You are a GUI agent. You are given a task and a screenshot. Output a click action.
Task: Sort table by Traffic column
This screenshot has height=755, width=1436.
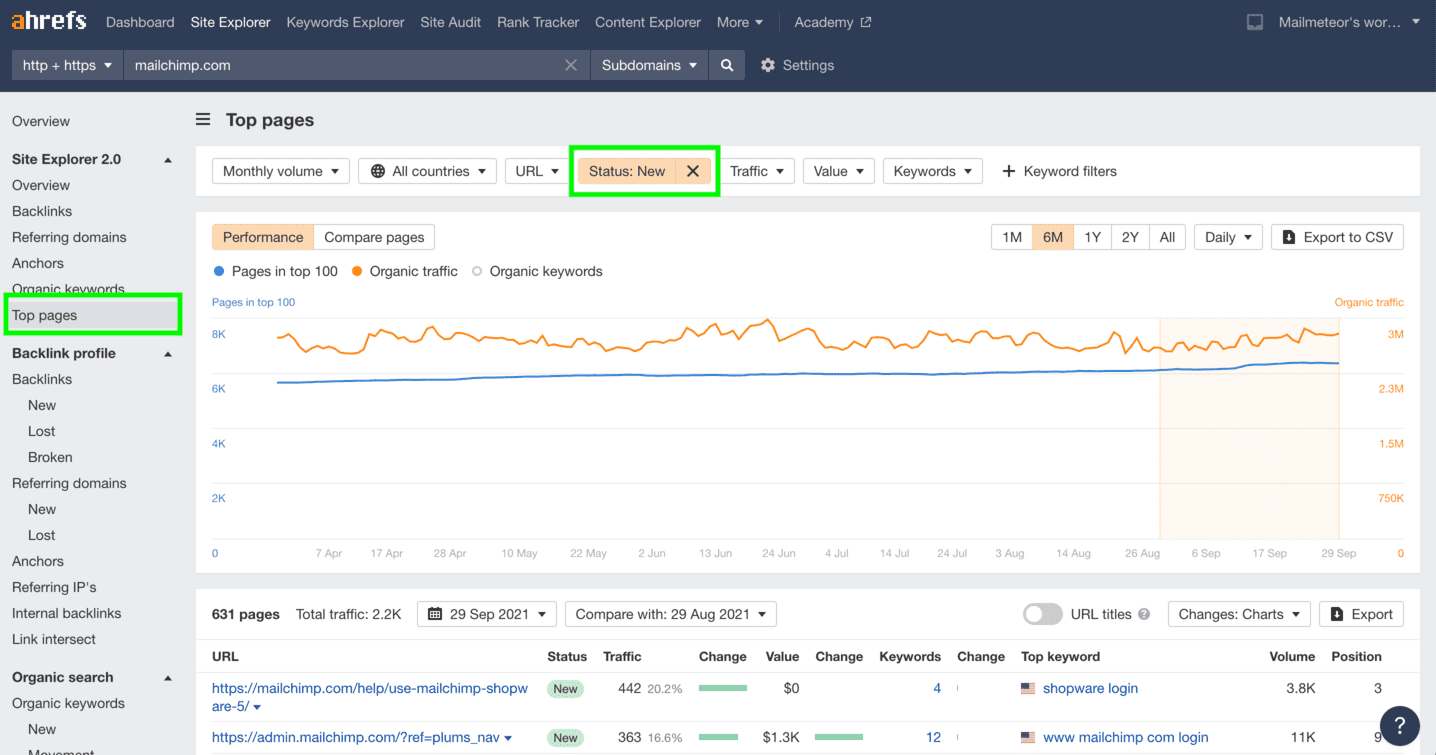click(622, 657)
